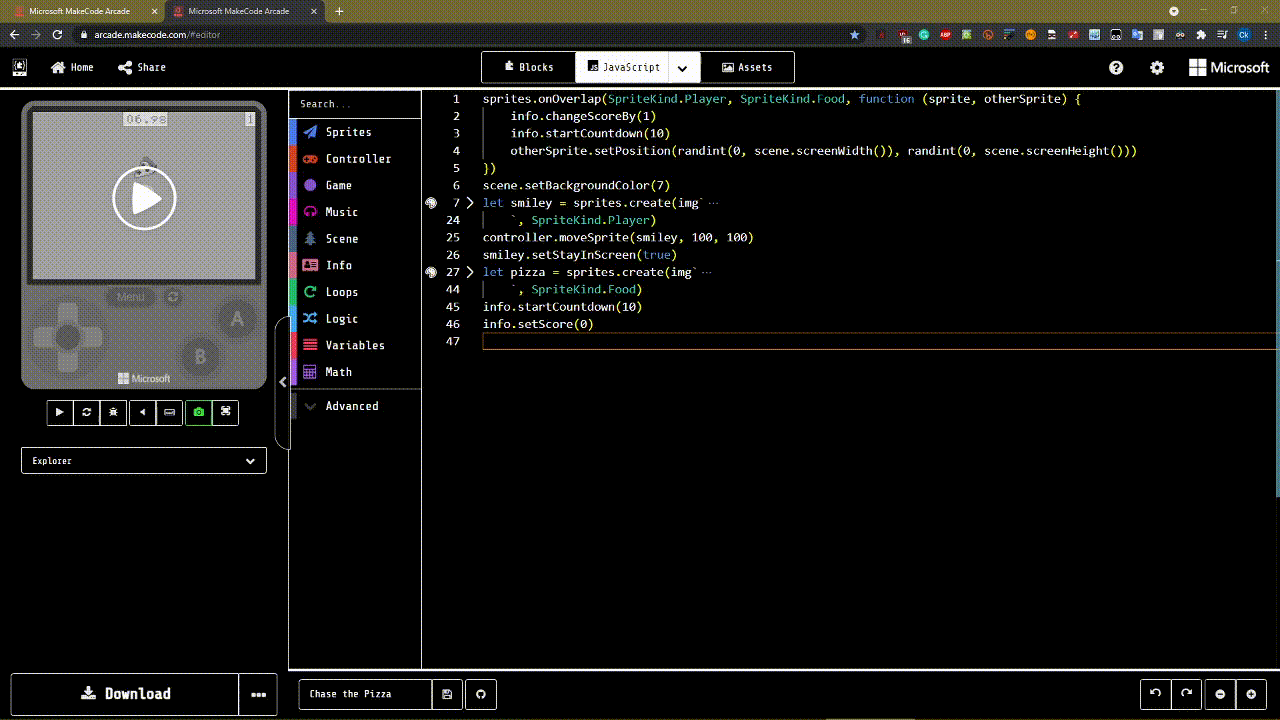Toggle the simulator keyboard controls icon

click(x=170, y=412)
